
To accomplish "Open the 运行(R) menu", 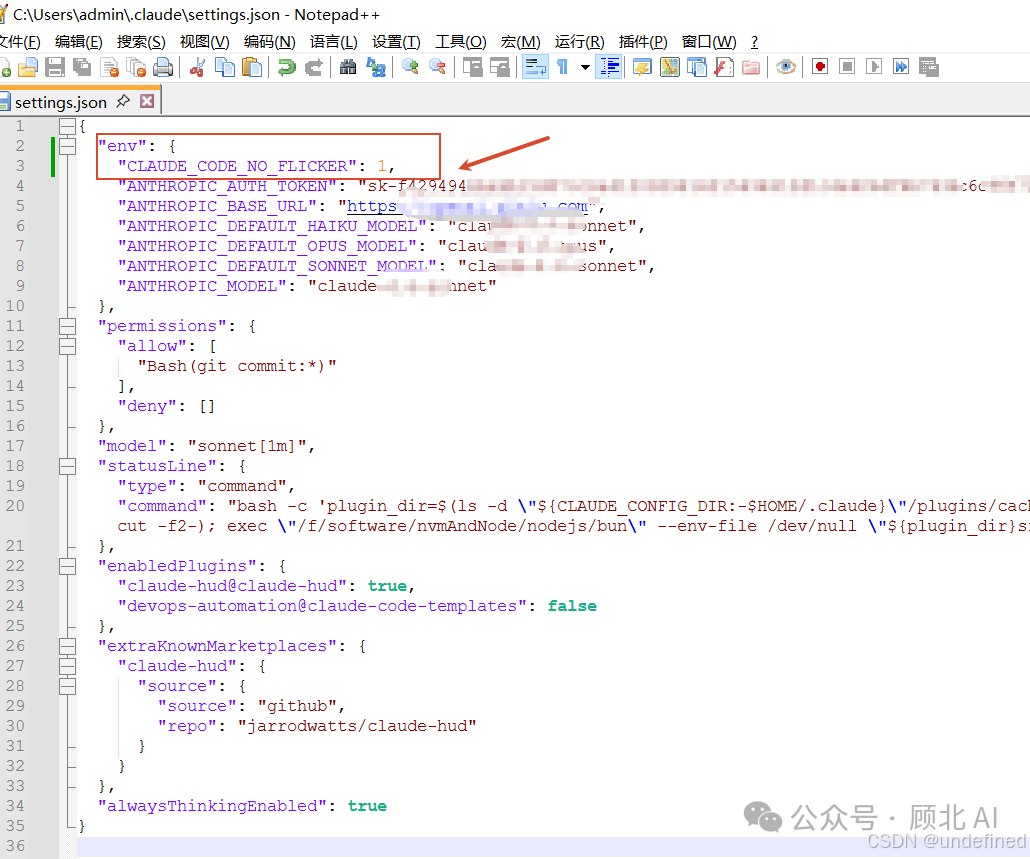I will point(579,42).
